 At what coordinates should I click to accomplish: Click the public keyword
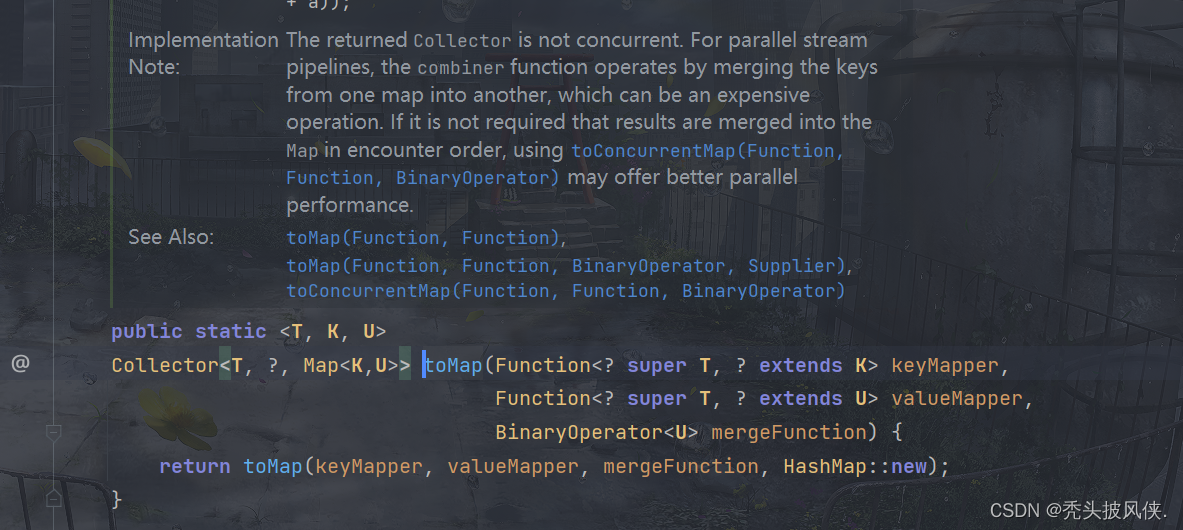146,331
